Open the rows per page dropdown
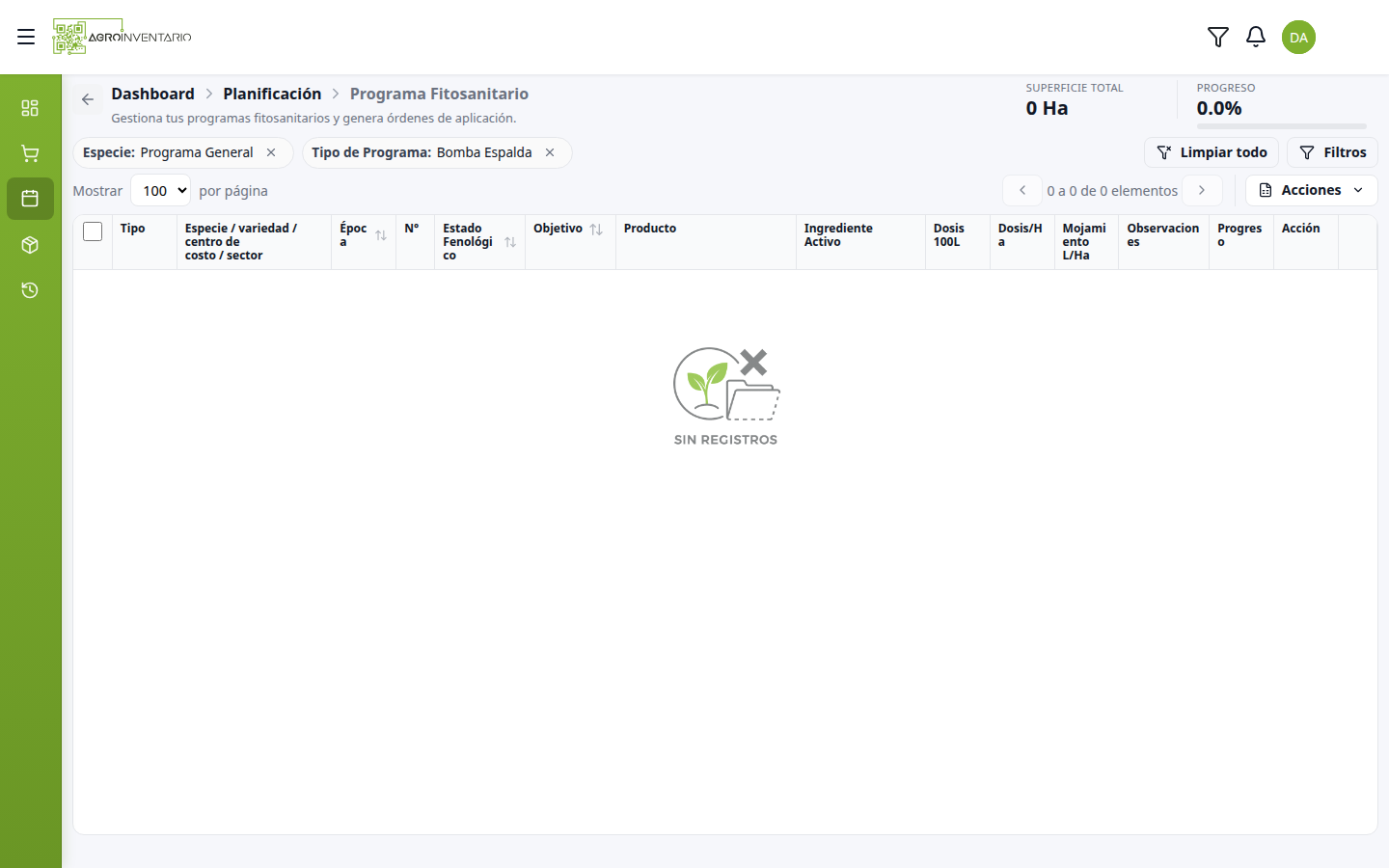This screenshot has width=1389, height=868. [x=160, y=190]
